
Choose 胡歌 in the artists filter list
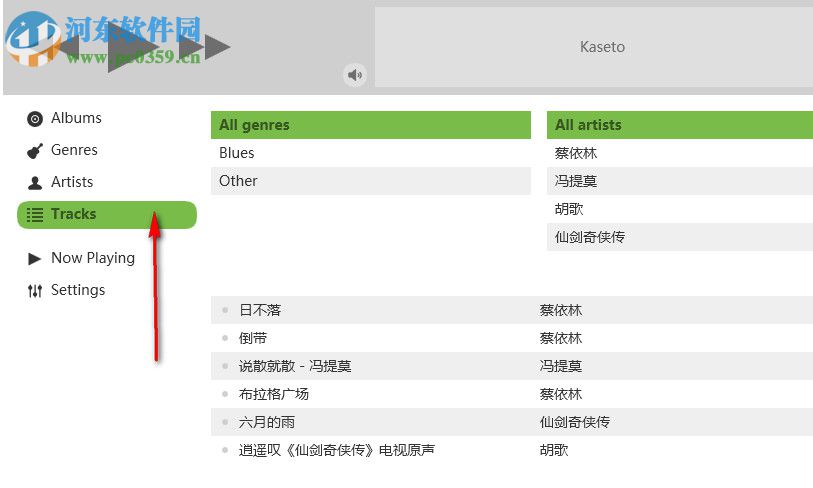point(680,209)
